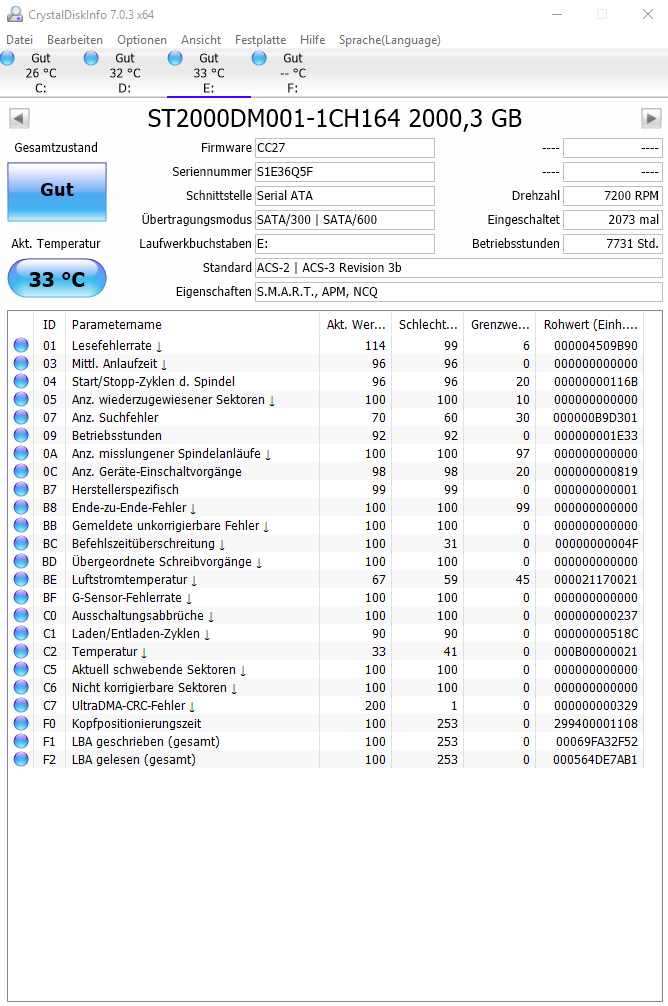
Task: Click status orb for Temperatur C2 row
Action: click(21, 651)
